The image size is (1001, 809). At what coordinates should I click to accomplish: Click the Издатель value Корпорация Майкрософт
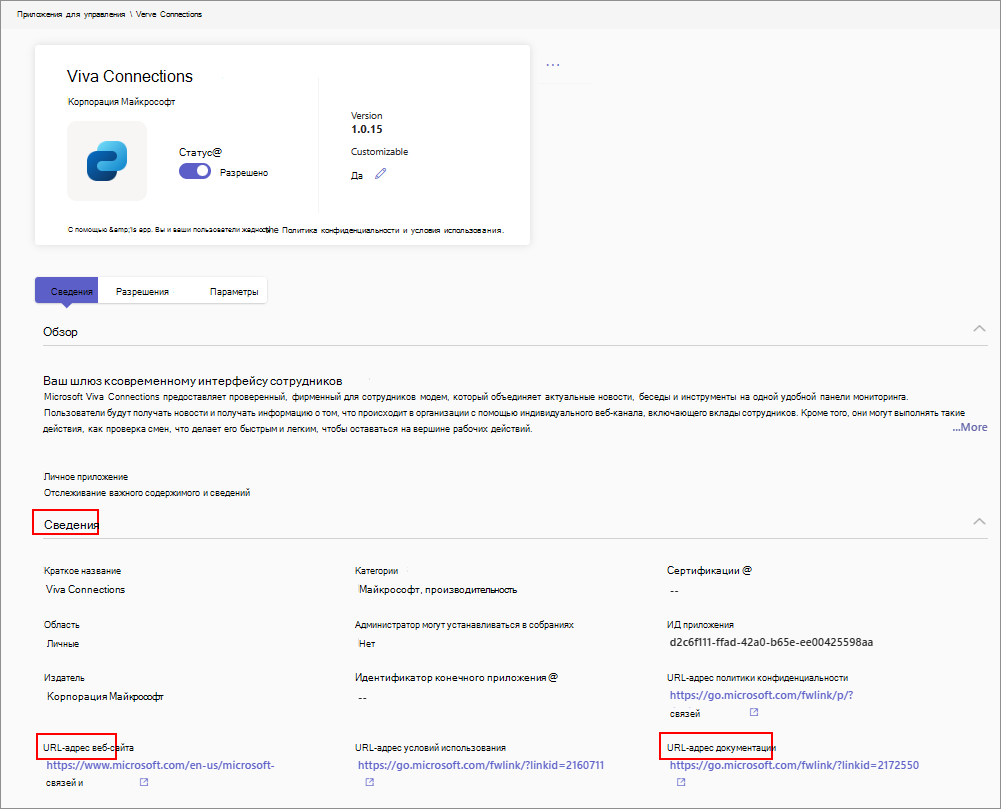pyautogui.click(x=105, y=697)
